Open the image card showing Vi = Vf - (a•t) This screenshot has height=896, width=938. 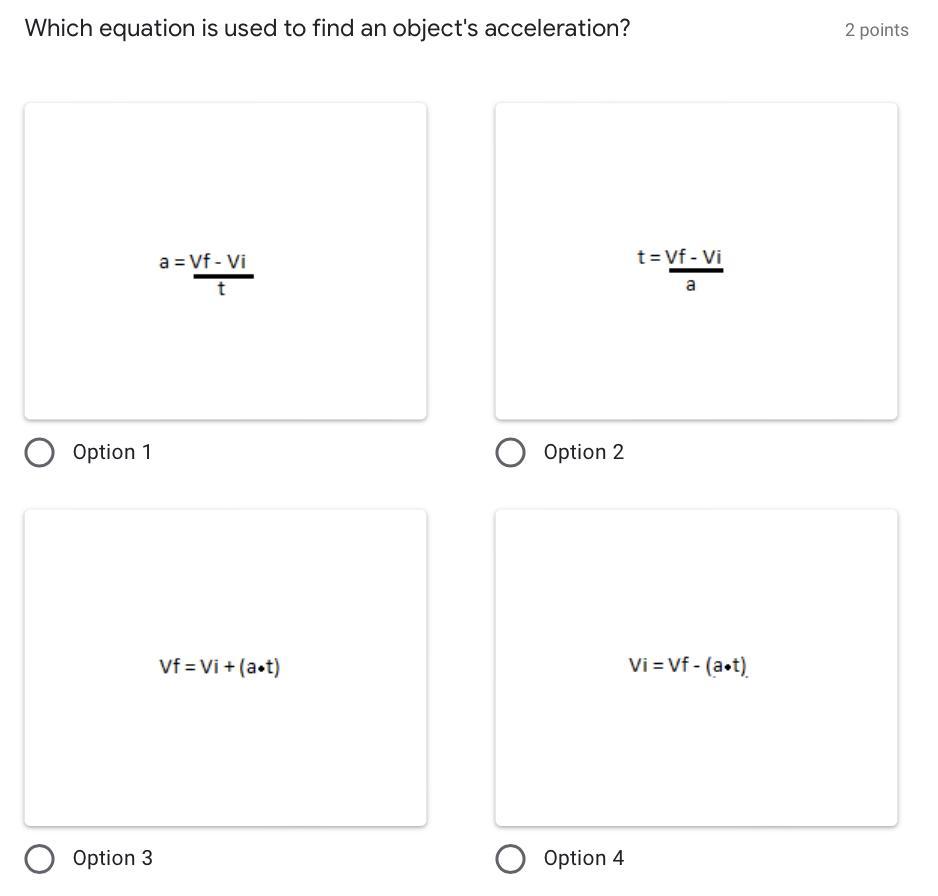tap(696, 668)
